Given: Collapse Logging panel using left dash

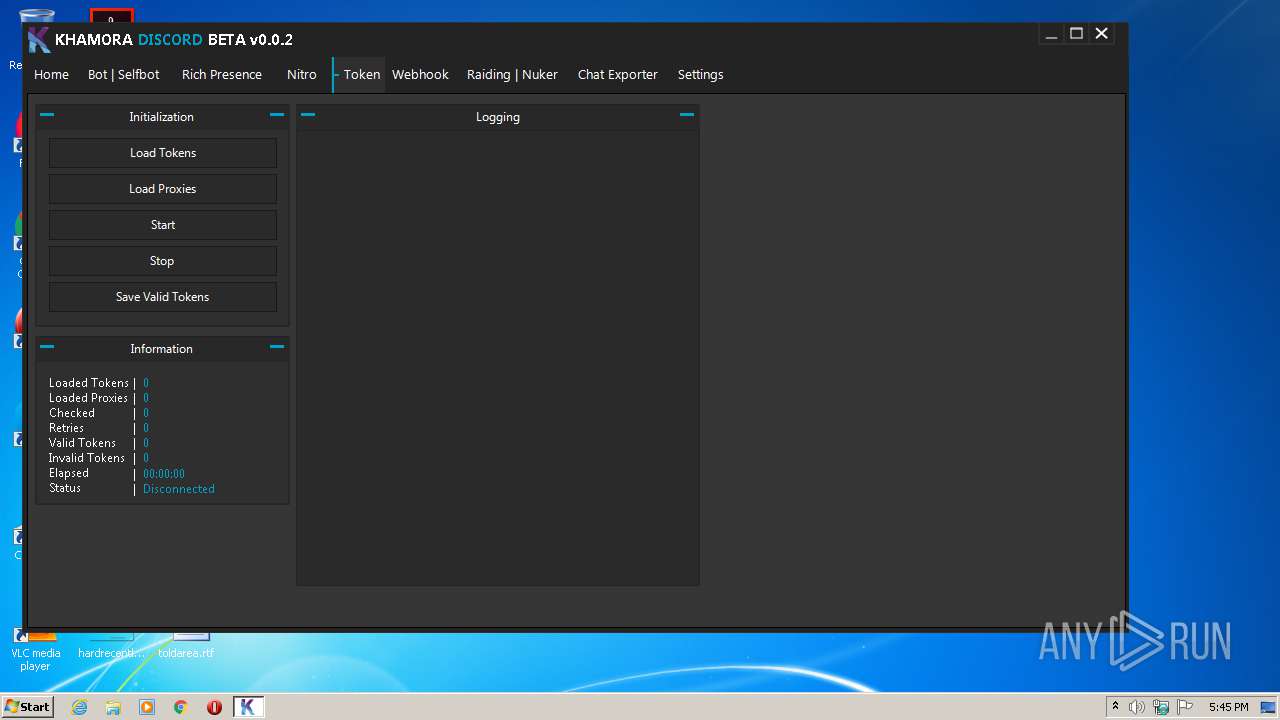Looking at the screenshot, I should (x=308, y=115).
